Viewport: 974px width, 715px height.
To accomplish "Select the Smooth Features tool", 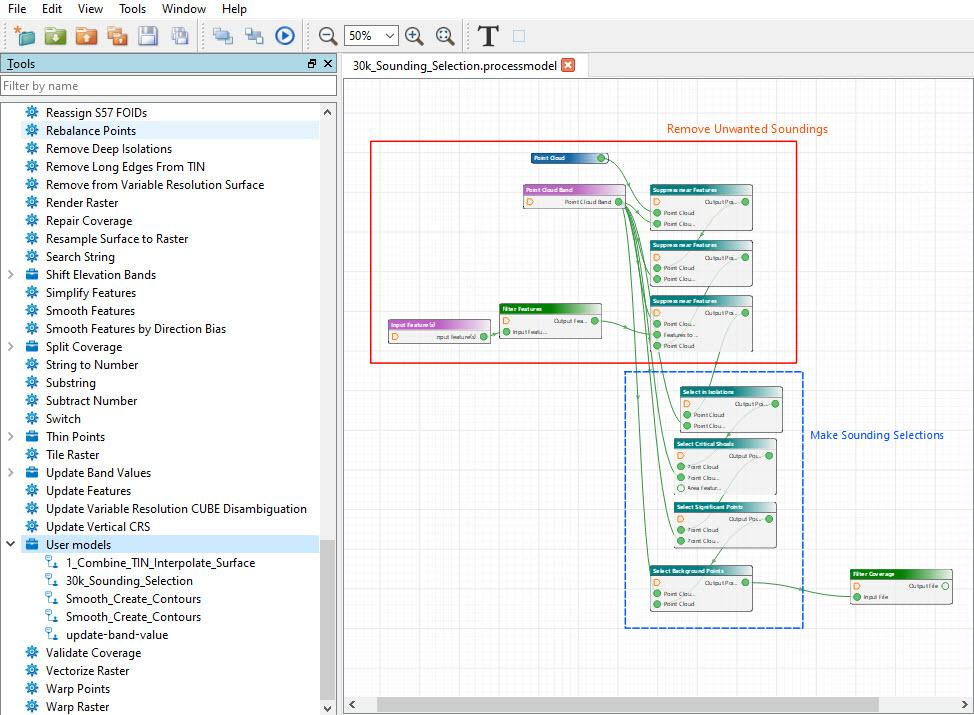I will (90, 311).
